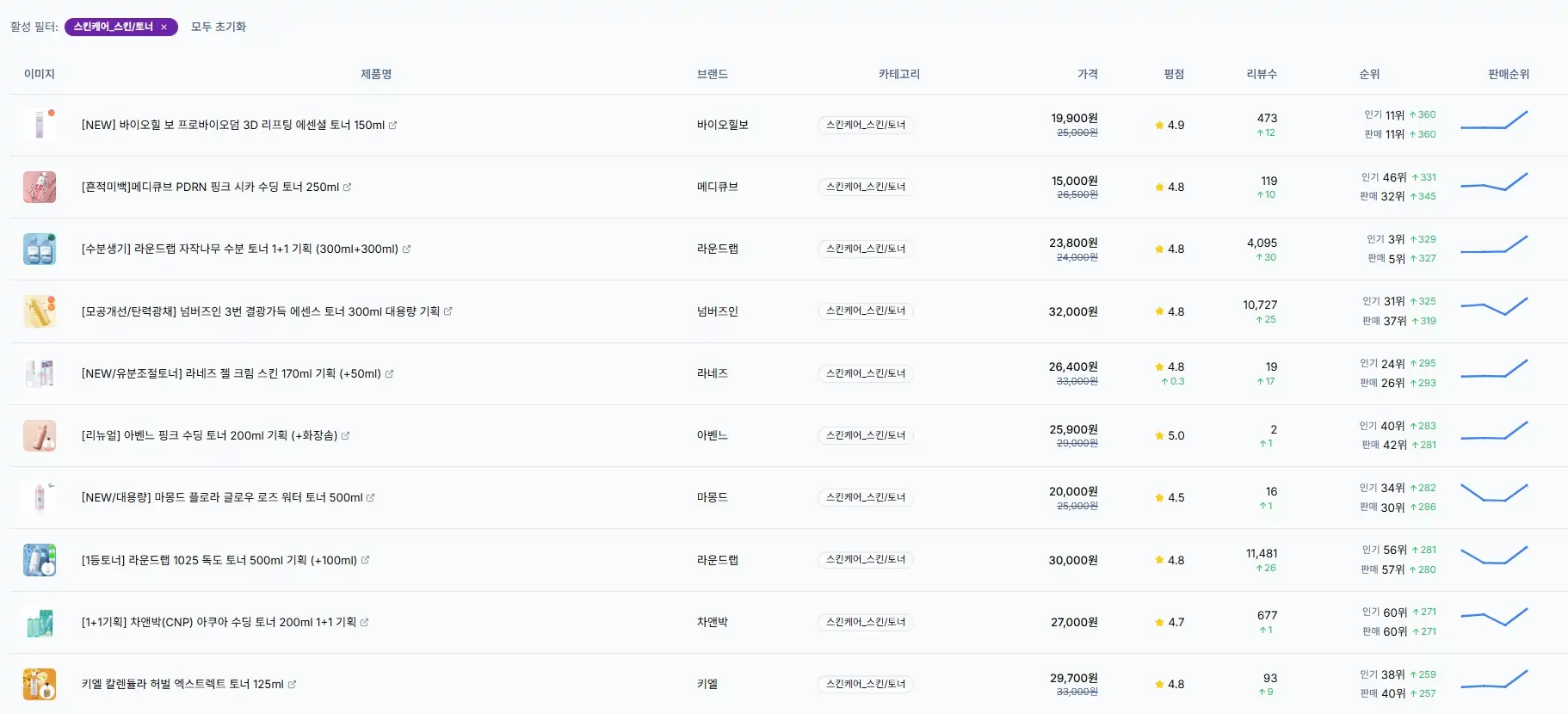1568x714 pixels.
Task: Click brand name 아벤느
Action: tap(713, 435)
